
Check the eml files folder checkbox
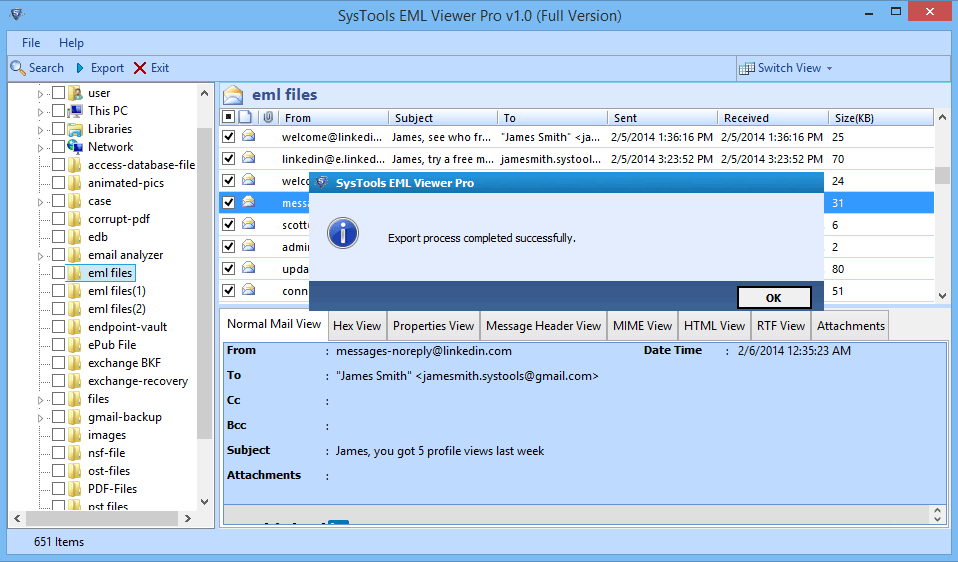pyautogui.click(x=59, y=272)
